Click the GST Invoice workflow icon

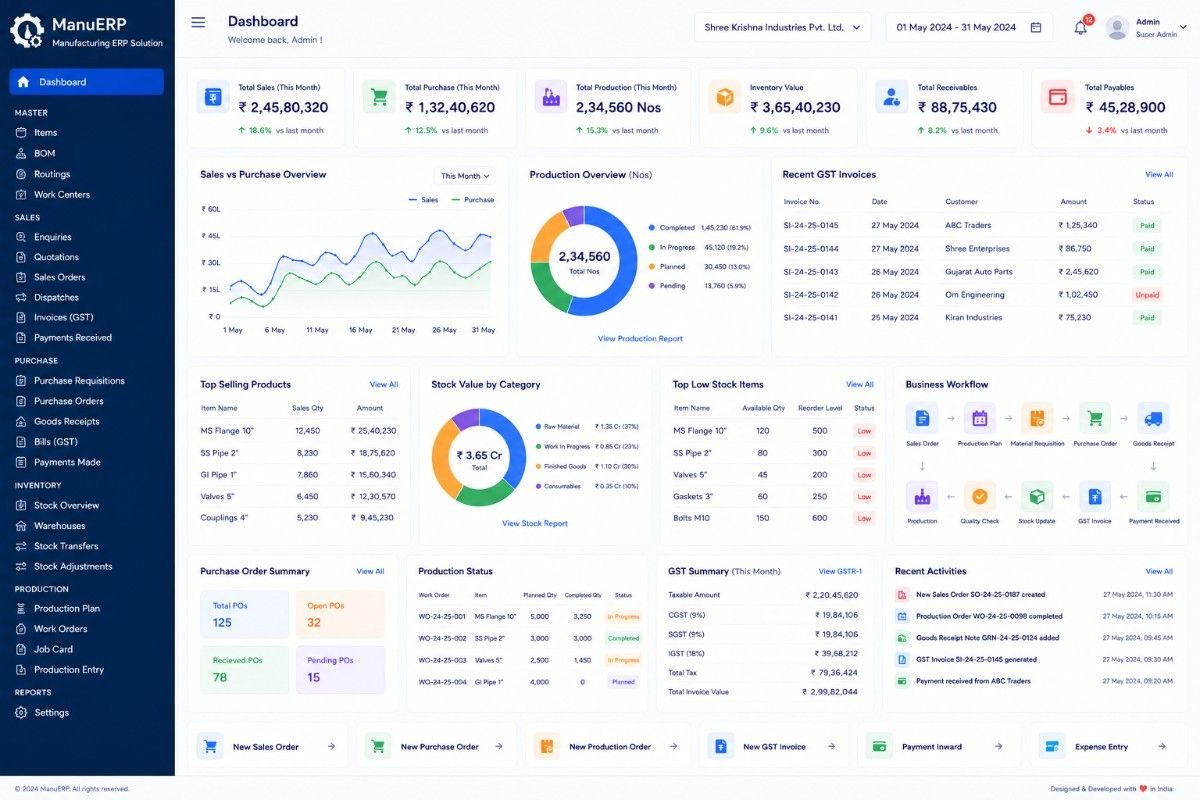tap(1095, 496)
